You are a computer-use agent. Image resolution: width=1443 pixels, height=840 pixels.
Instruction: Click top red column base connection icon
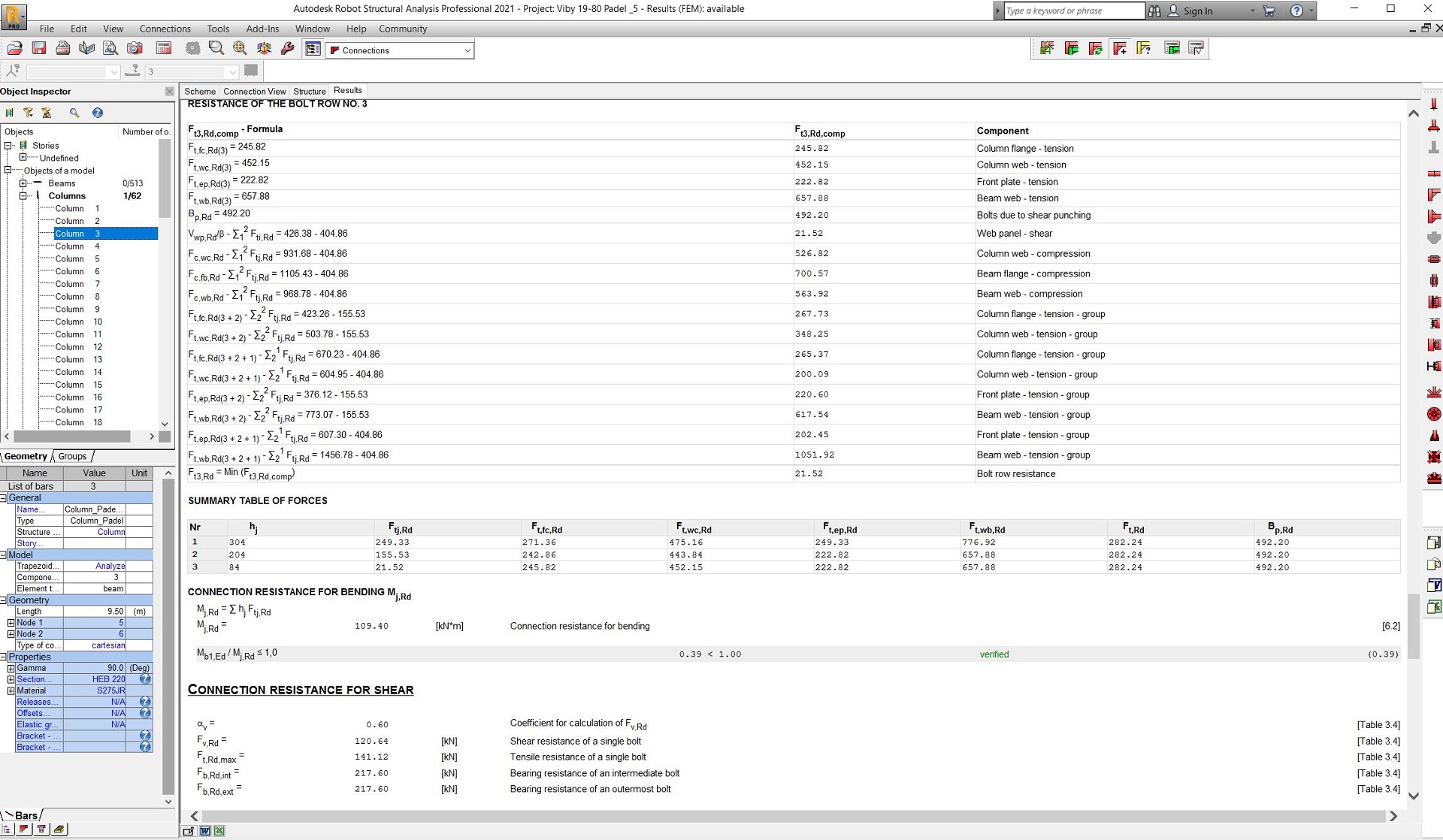point(1434,104)
